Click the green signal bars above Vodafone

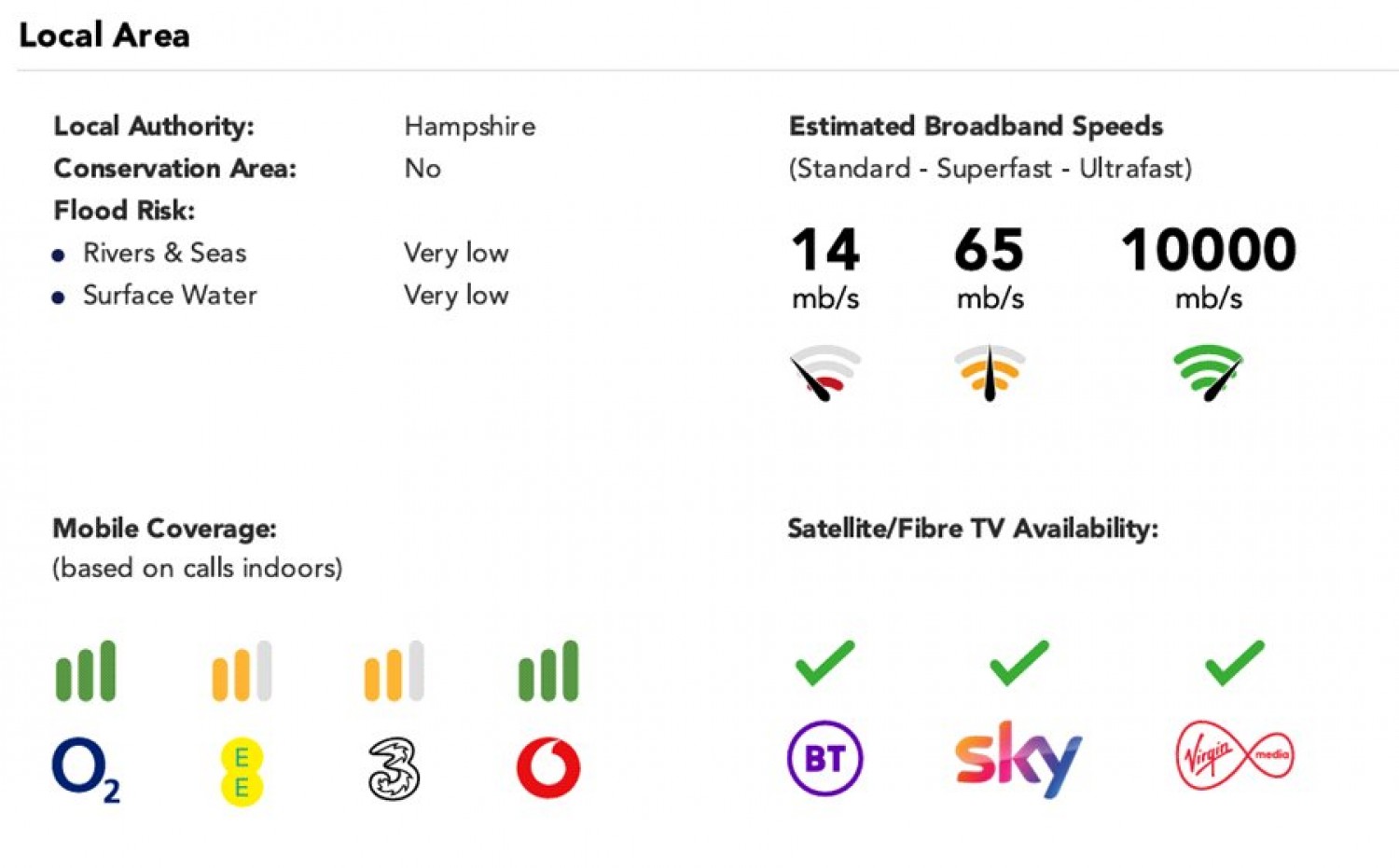[548, 670]
